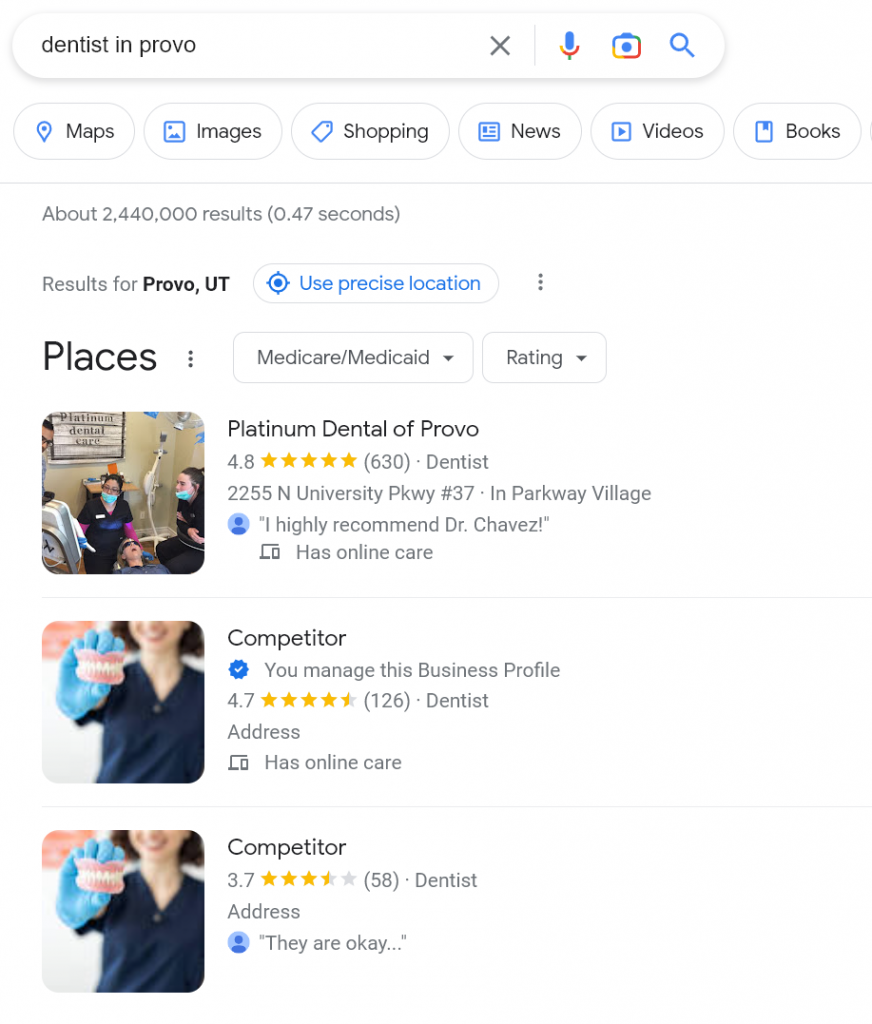Clear the search box with the X icon
Screen dimensions: 872x1024
[x=500, y=46]
